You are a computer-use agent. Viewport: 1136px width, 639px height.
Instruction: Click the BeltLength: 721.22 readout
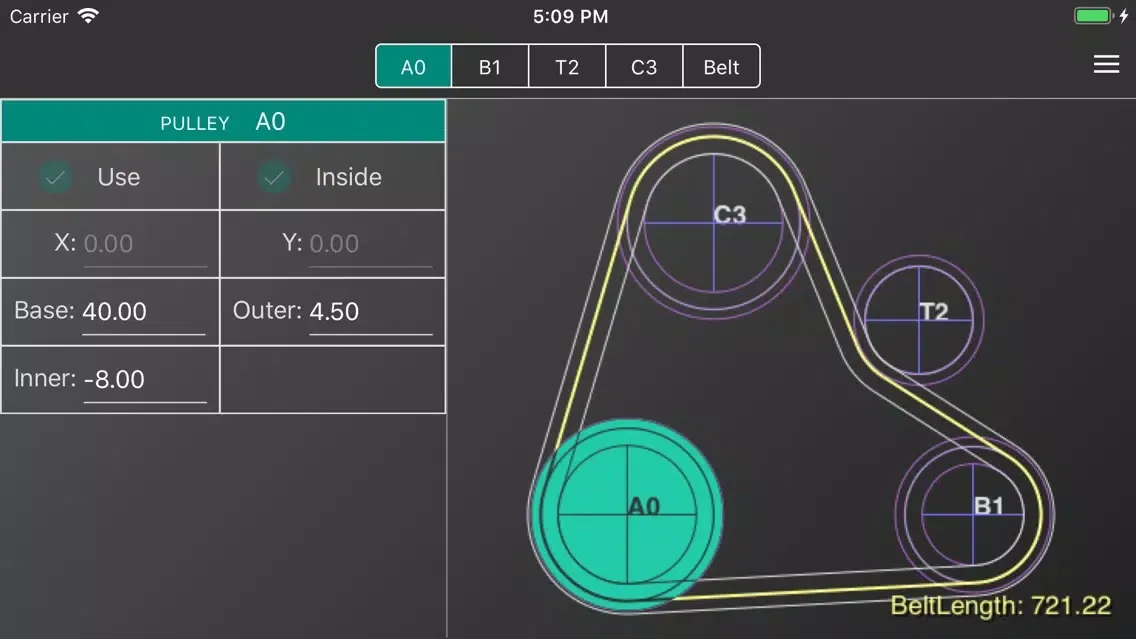(x=1001, y=605)
